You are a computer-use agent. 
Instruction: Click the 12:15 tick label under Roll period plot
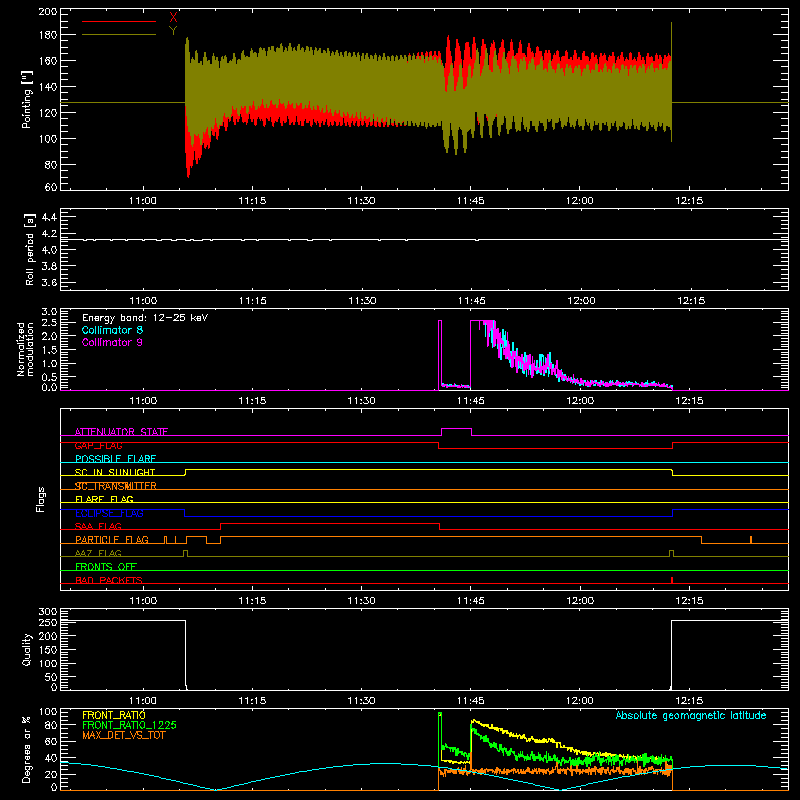point(691,301)
